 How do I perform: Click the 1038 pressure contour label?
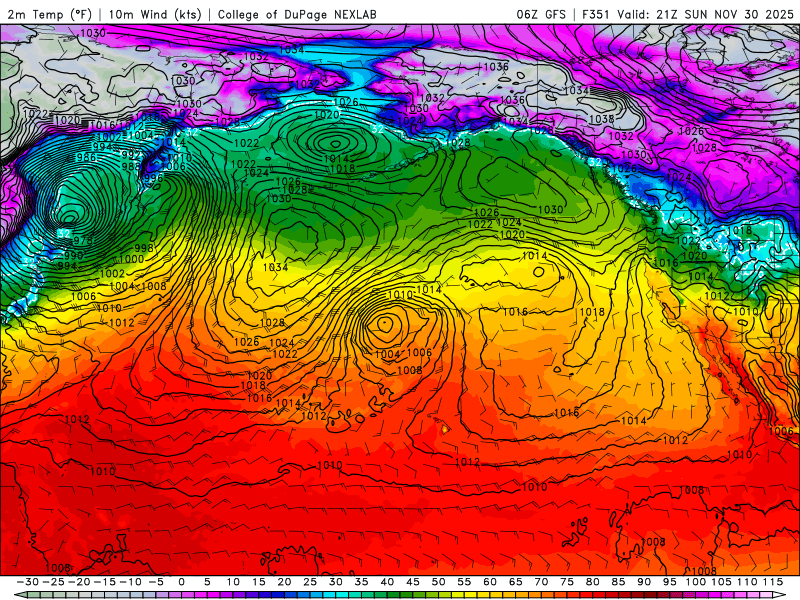(x=602, y=119)
